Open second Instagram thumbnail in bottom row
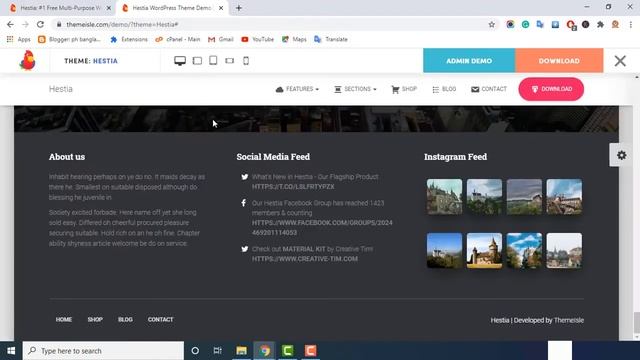 click(484, 251)
